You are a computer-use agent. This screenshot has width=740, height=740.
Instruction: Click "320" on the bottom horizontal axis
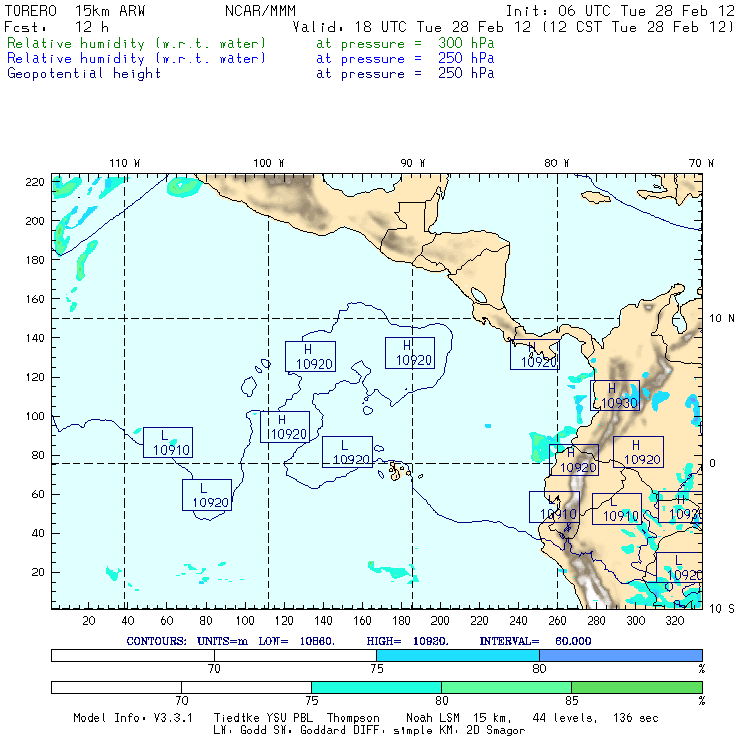coord(675,621)
